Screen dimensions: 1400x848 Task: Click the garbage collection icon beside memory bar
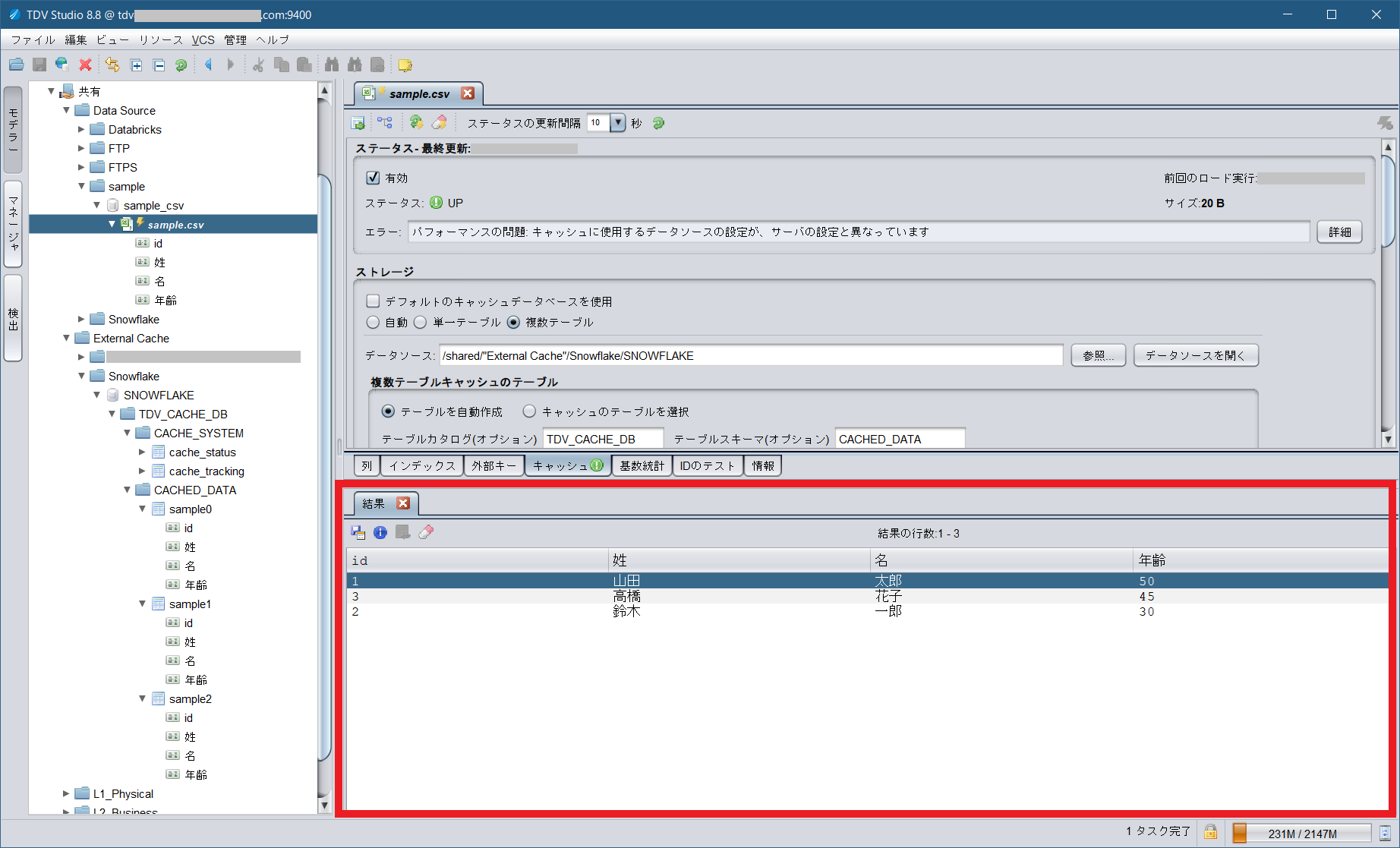(1385, 833)
